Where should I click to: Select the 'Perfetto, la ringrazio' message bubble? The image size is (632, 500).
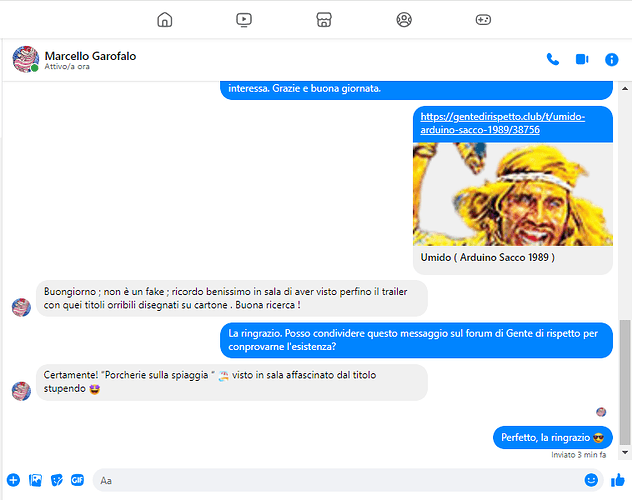[x=553, y=438]
